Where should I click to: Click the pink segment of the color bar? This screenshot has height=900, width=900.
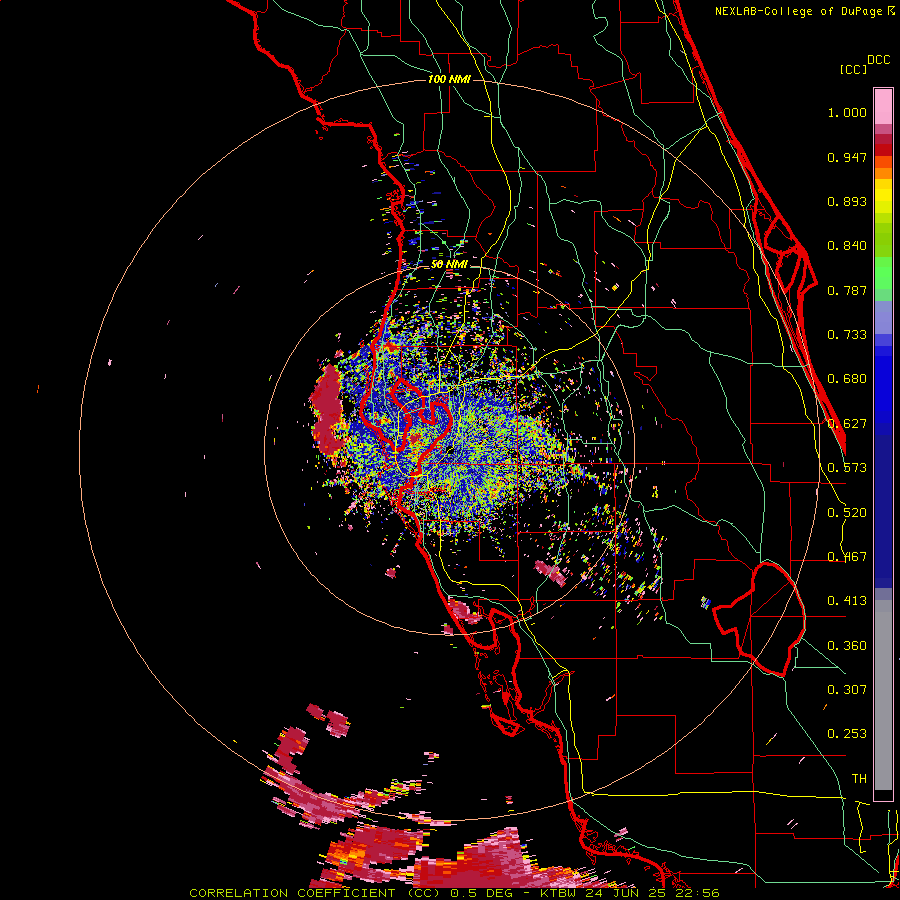883,106
